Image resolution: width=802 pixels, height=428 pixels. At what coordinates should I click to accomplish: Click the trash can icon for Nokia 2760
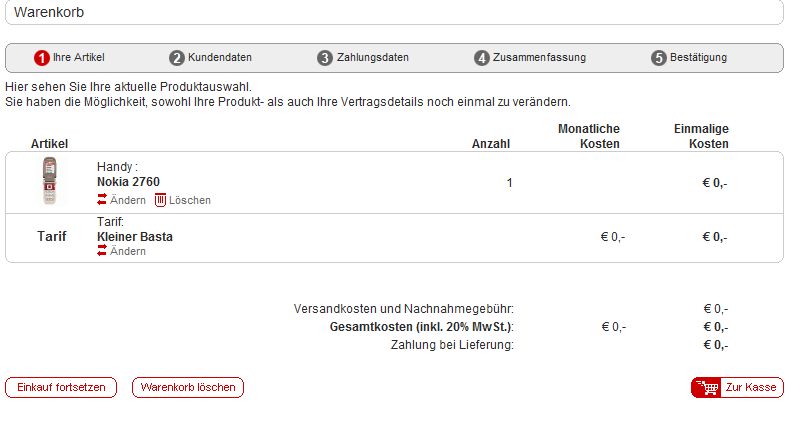[160, 200]
